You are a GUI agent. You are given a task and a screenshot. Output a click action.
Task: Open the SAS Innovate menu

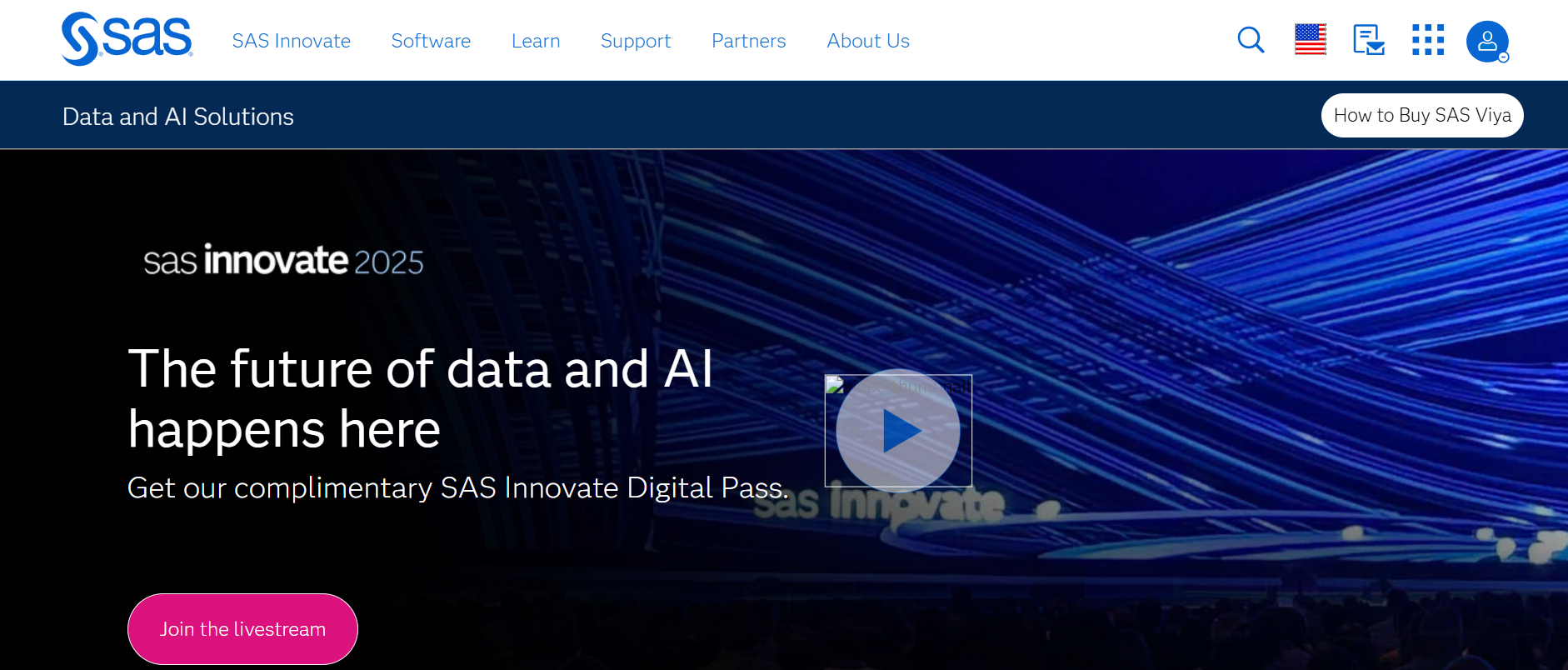292,41
